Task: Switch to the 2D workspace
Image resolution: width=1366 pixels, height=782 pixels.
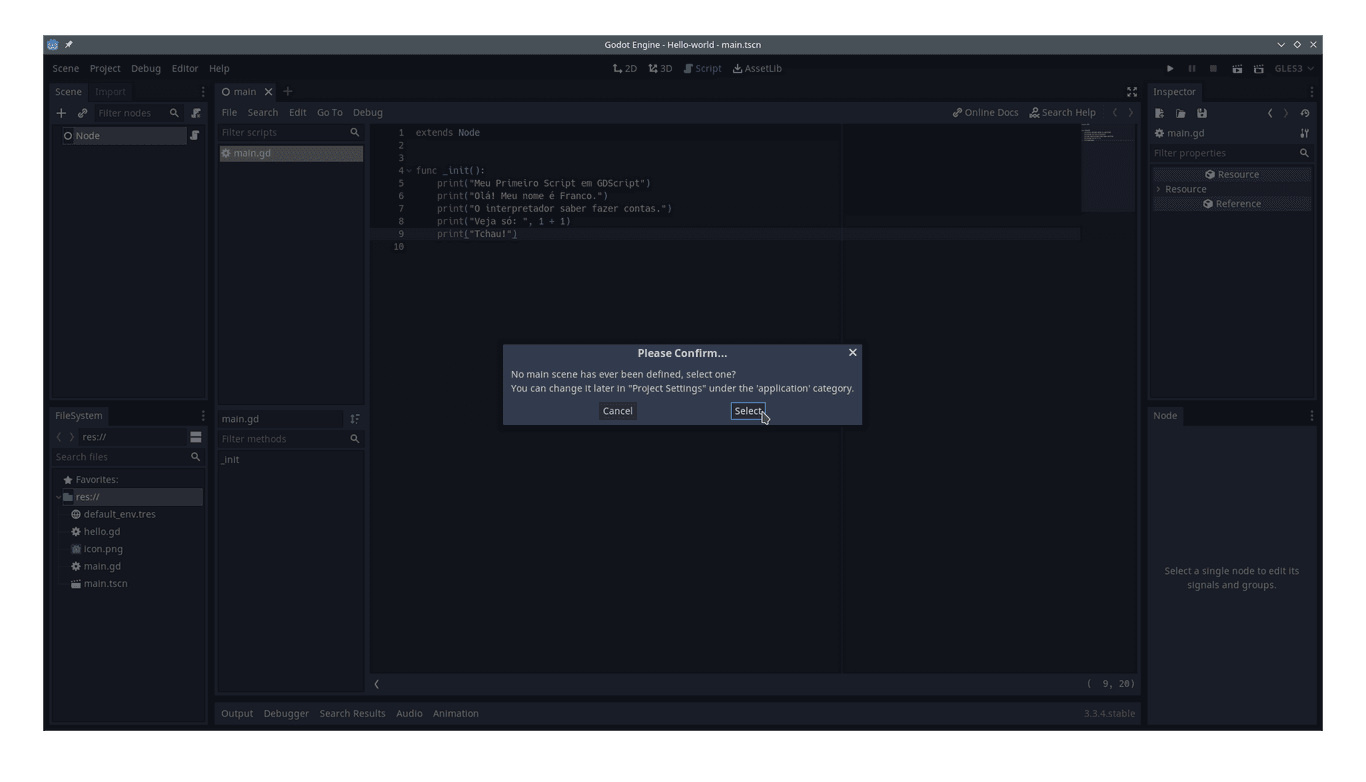Action: [624, 68]
